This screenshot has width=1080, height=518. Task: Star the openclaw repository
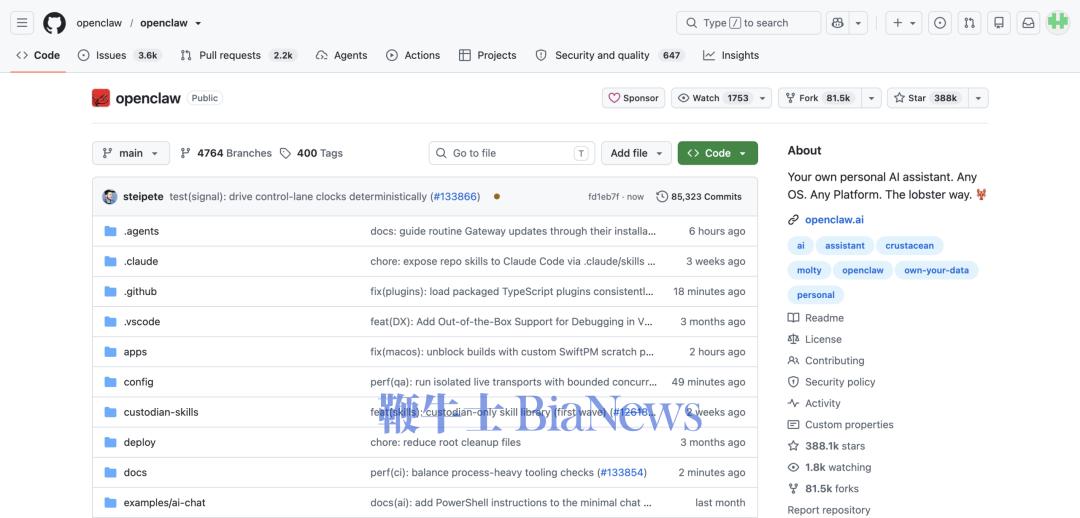(x=928, y=98)
